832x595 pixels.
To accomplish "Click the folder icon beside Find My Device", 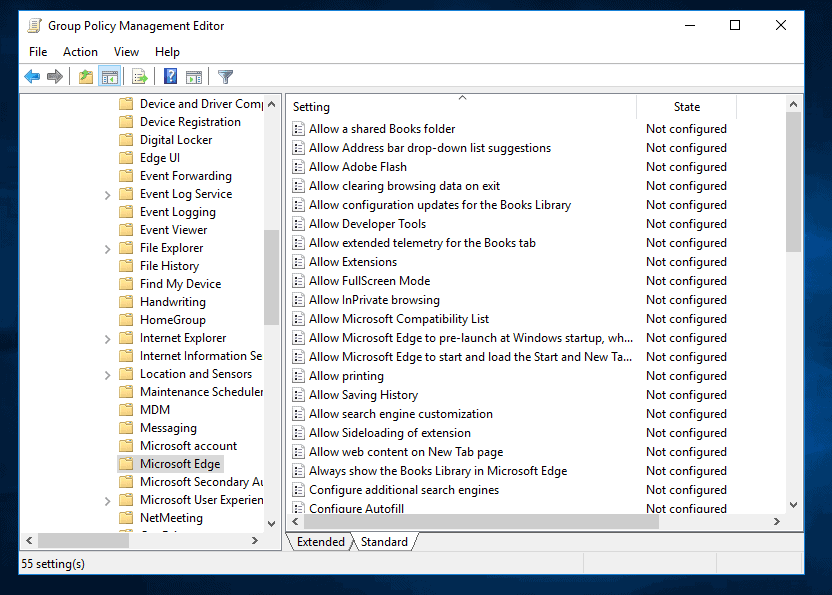I will [126, 283].
